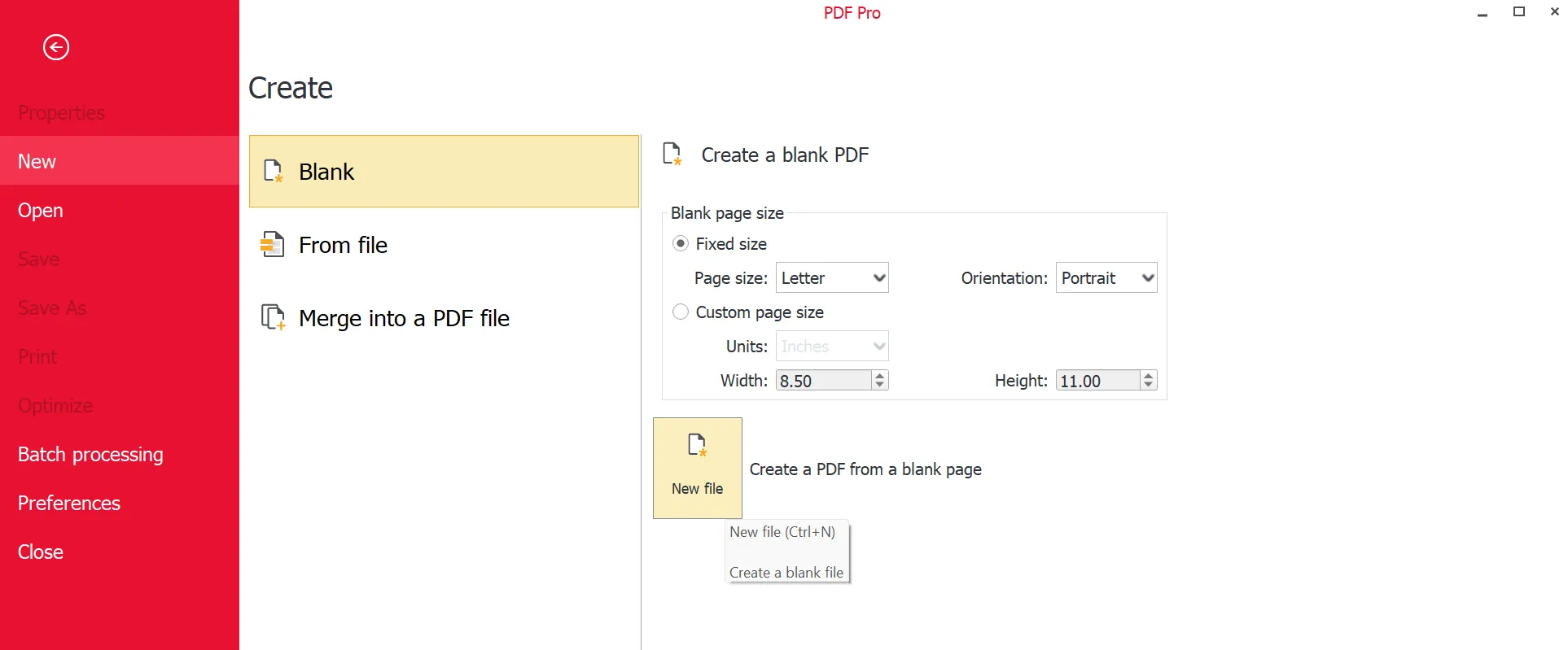The height and width of the screenshot is (650, 1568).
Task: Click the New file button icon
Action: pos(697,446)
